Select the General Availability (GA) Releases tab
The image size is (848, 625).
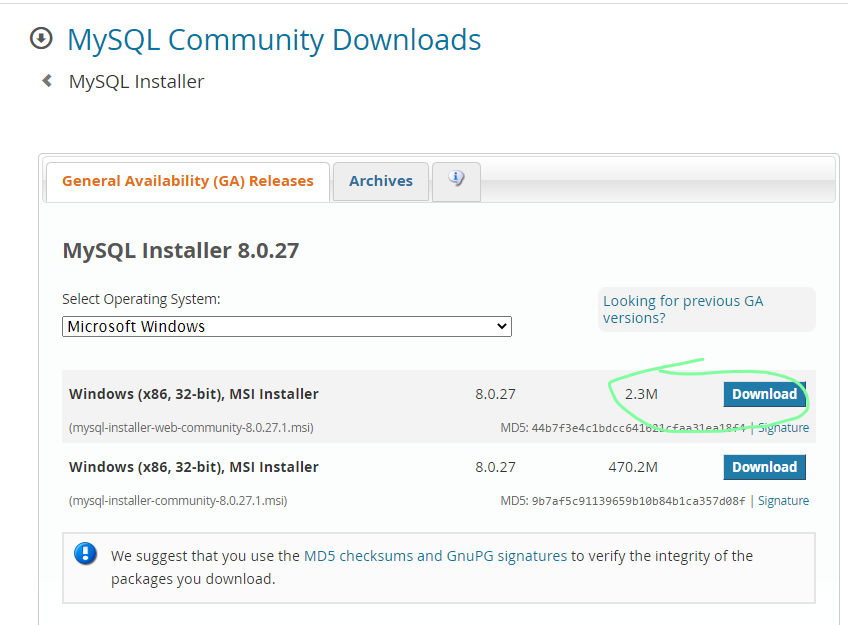pyautogui.click(x=188, y=181)
